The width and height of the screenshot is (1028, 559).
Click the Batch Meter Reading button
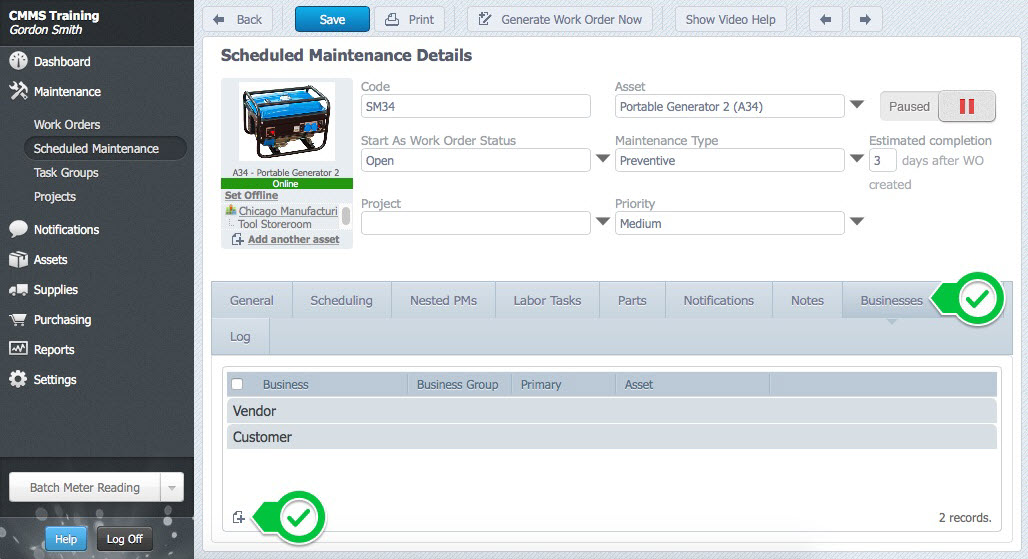[85, 488]
